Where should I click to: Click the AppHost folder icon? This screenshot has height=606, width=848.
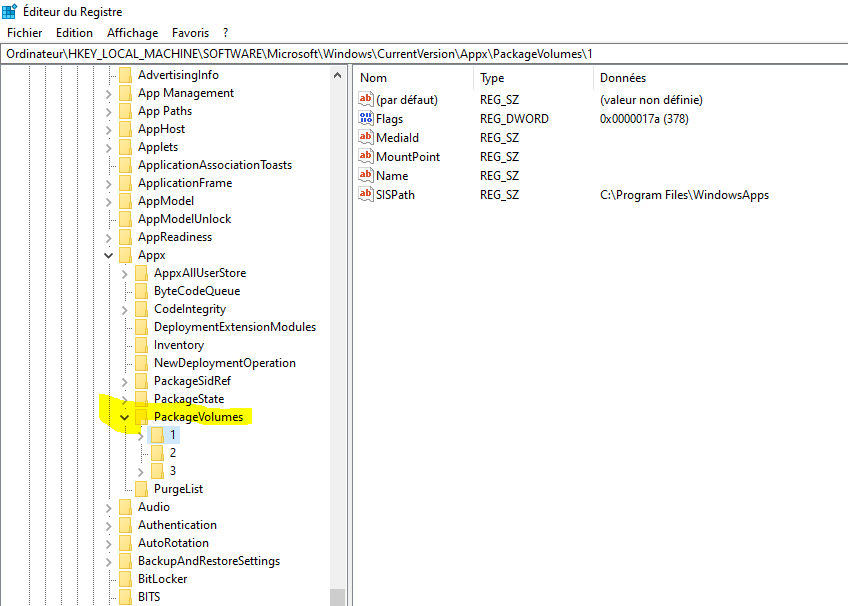coord(125,129)
